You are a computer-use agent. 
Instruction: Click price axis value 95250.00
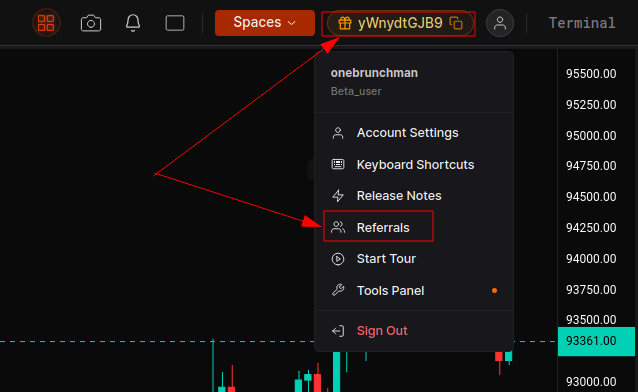[591, 105]
